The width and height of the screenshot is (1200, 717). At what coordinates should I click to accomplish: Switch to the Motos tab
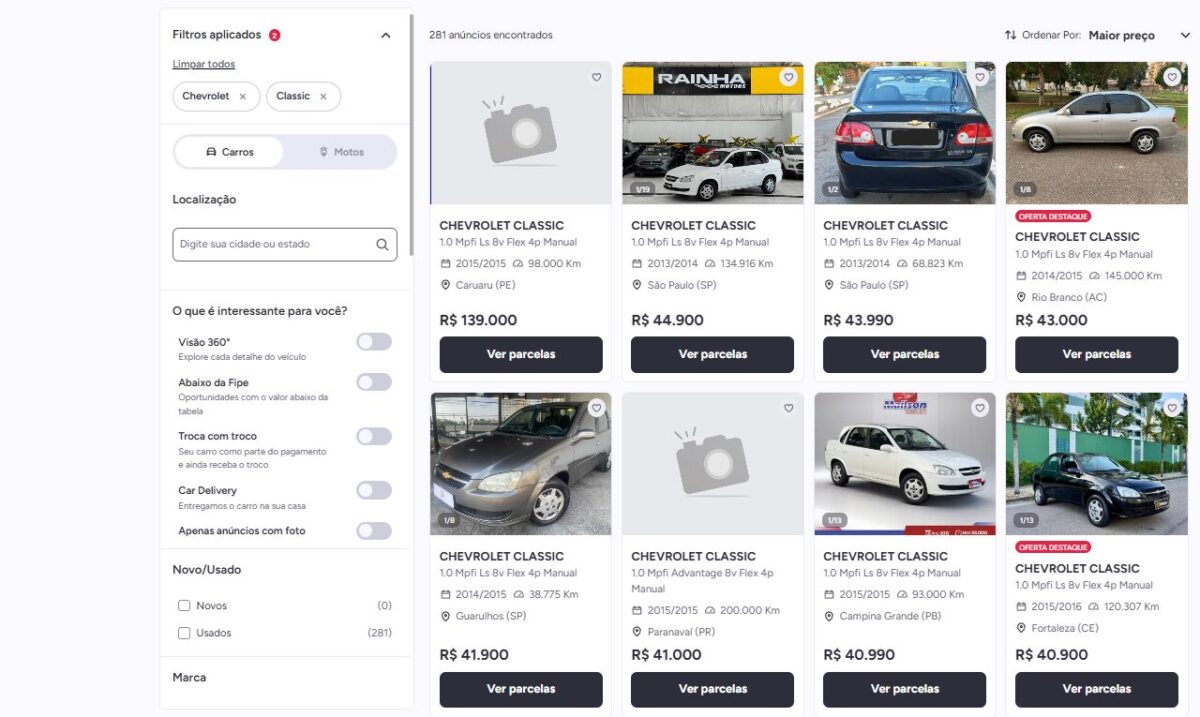pos(341,152)
